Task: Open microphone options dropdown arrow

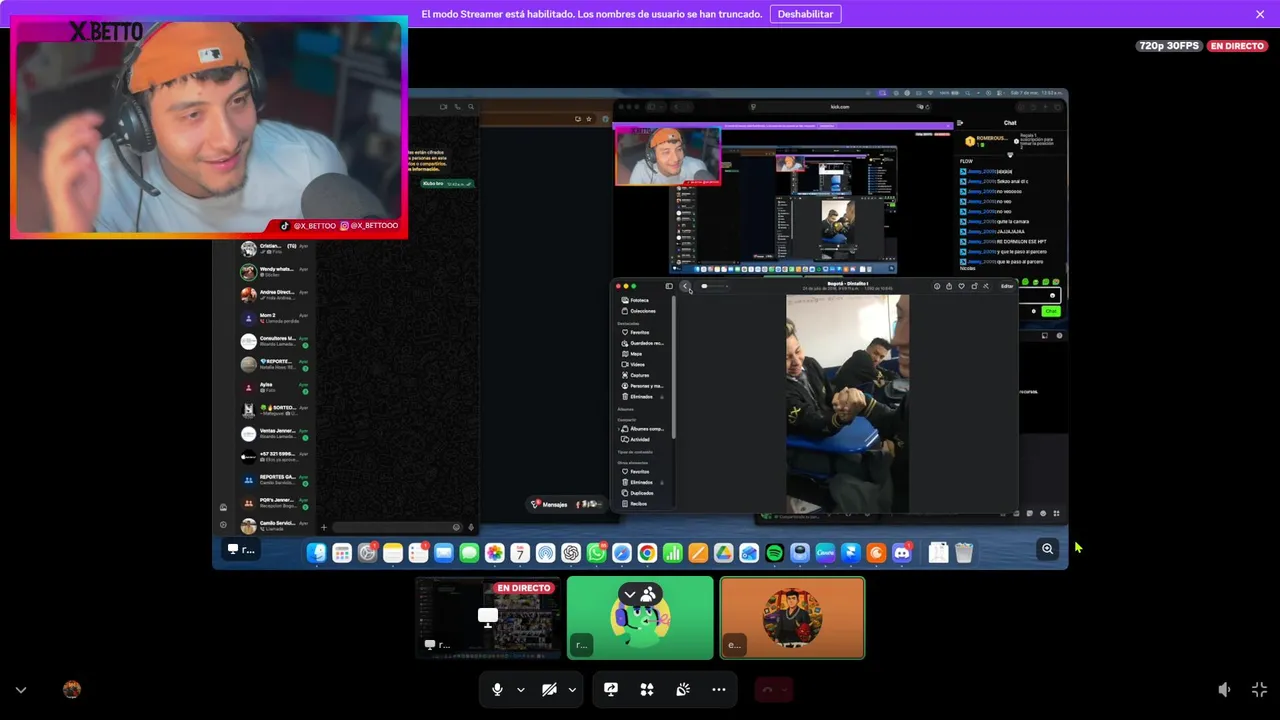Action: (x=520, y=690)
